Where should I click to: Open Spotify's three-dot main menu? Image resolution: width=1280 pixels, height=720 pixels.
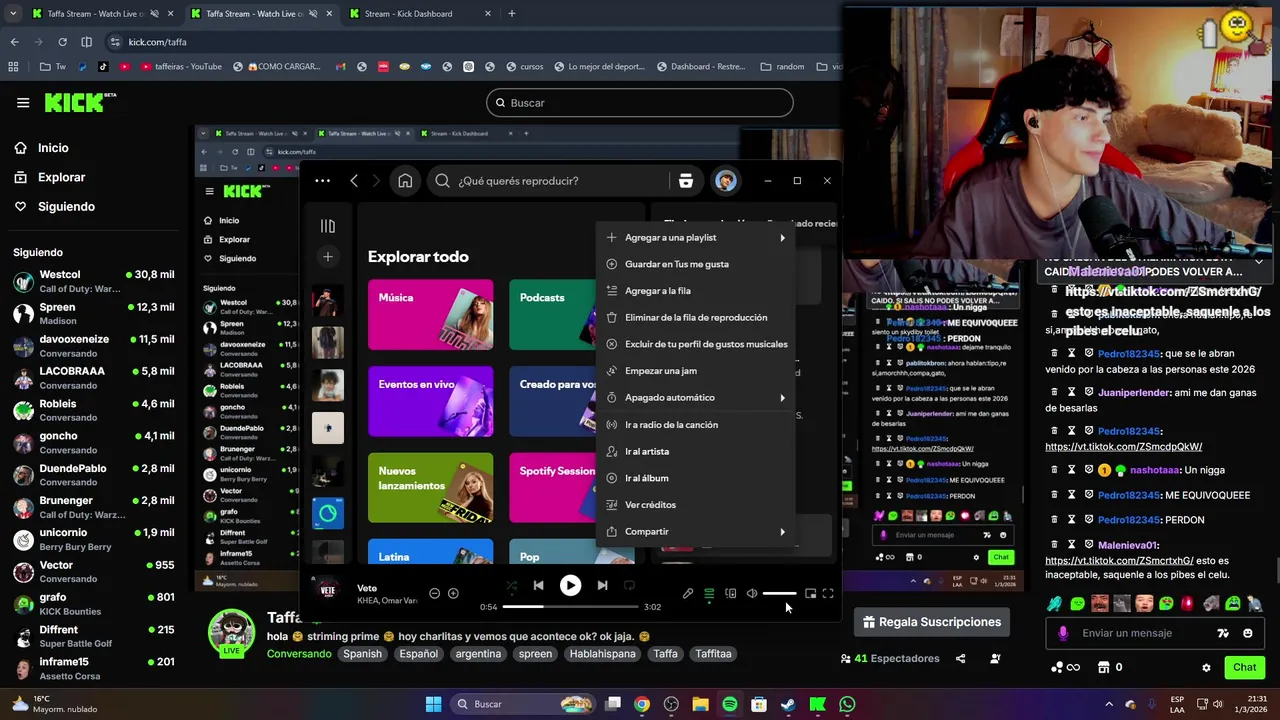click(x=322, y=181)
